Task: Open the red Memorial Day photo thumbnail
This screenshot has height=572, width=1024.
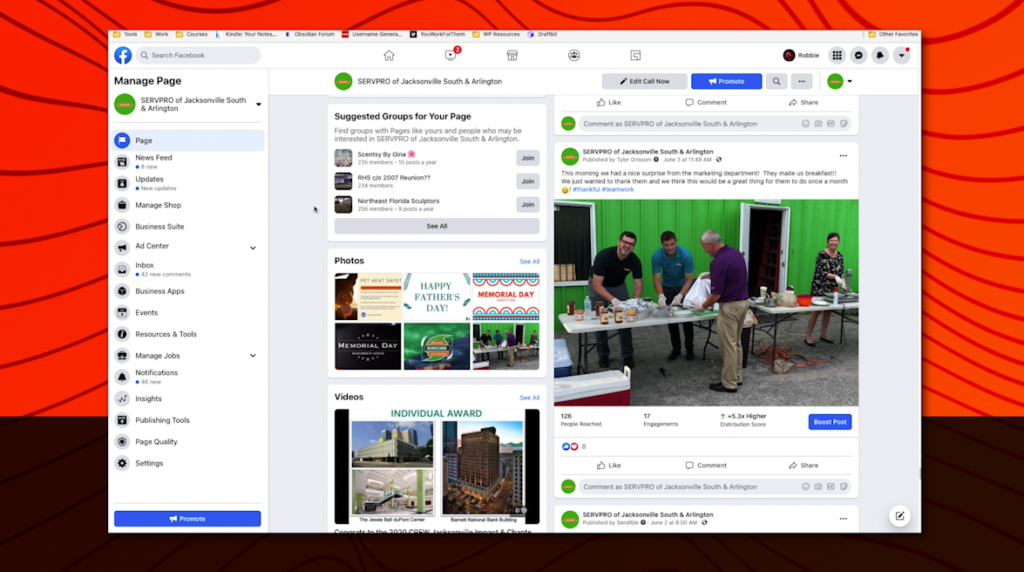Action: pos(506,296)
